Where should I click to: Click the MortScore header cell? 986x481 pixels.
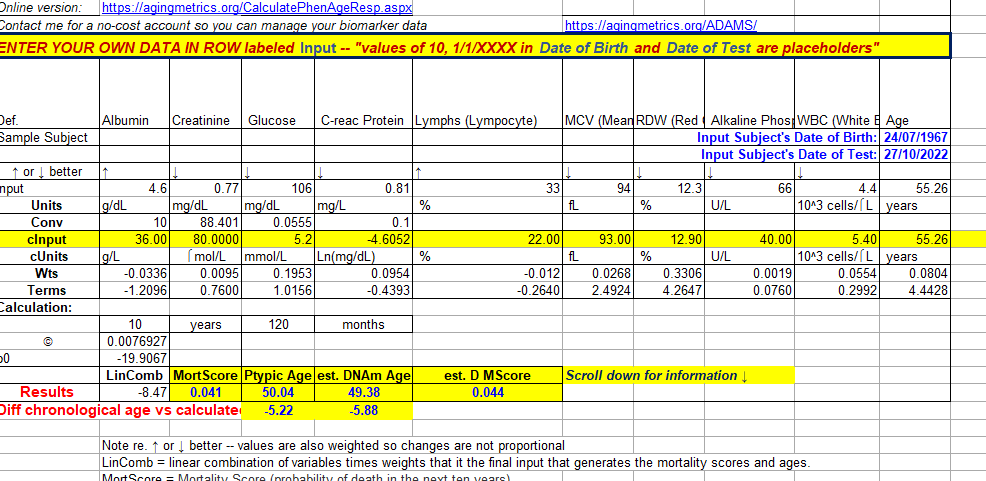(x=205, y=375)
